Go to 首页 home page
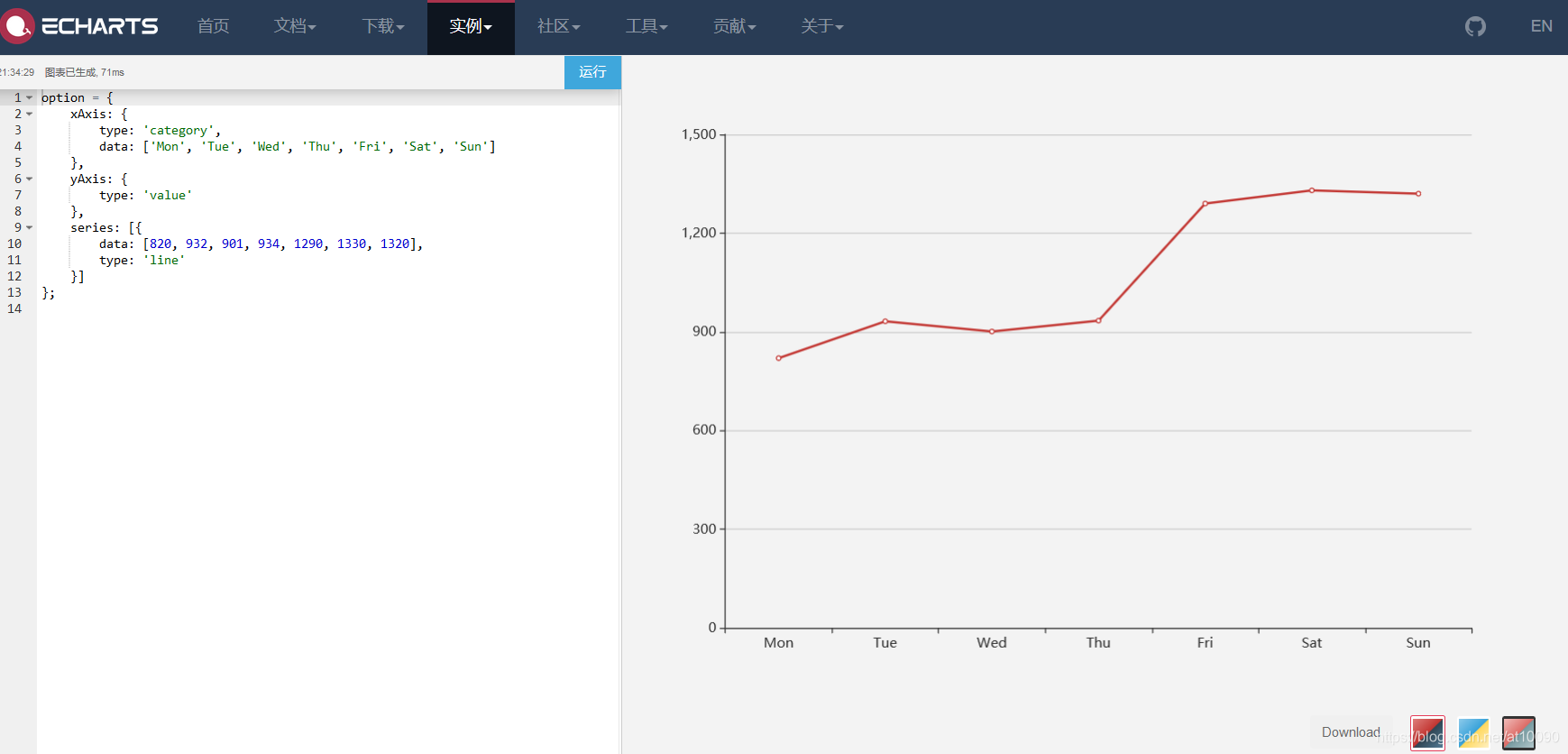The image size is (1568, 754). [x=213, y=26]
